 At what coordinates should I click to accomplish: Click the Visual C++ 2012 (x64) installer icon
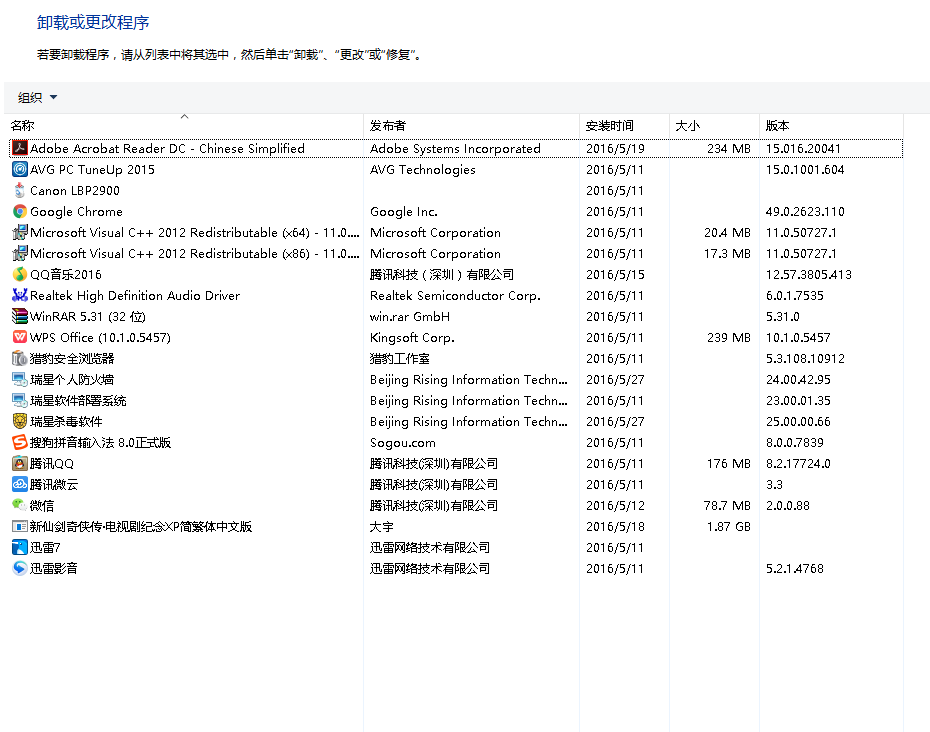tap(20, 233)
